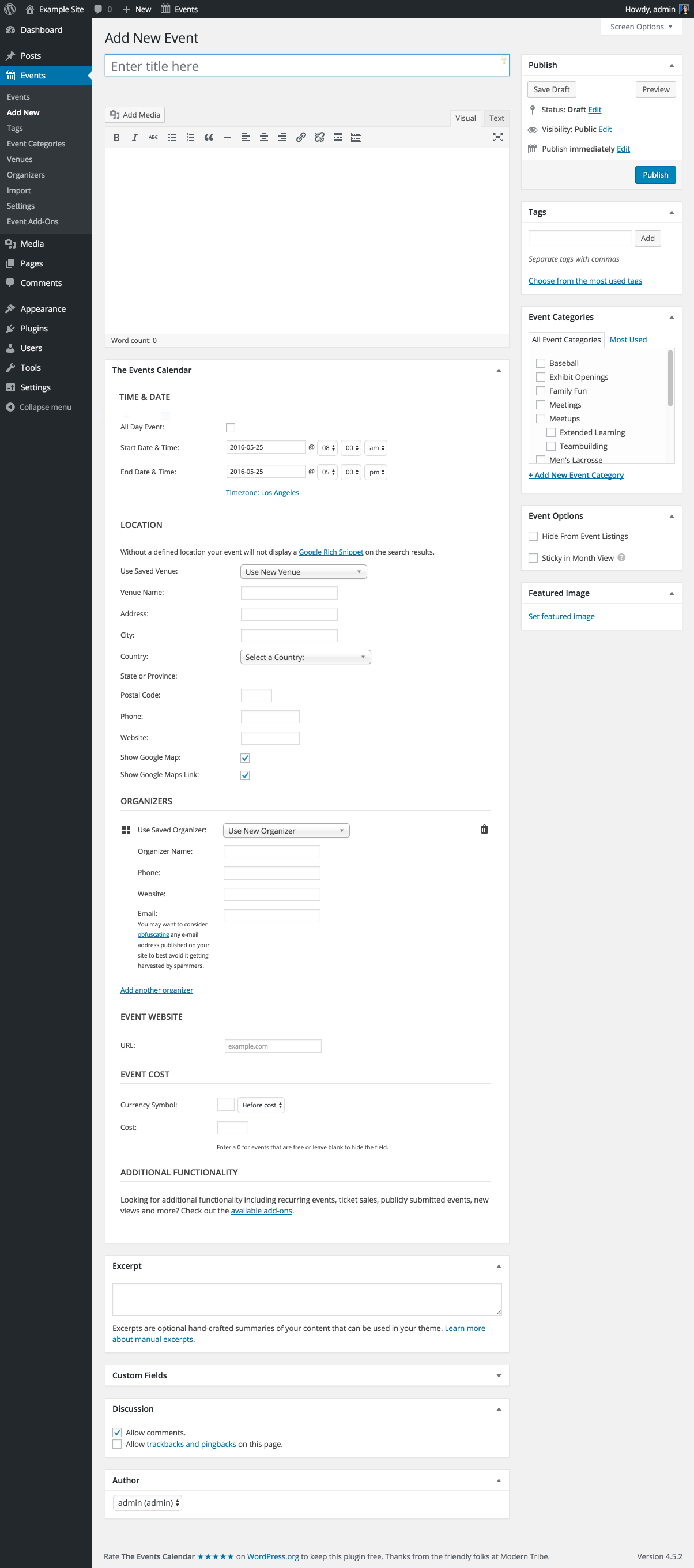Screen dimensions: 694x1568
Task: Click the Event Categories list scrollbar
Action: tap(670, 378)
